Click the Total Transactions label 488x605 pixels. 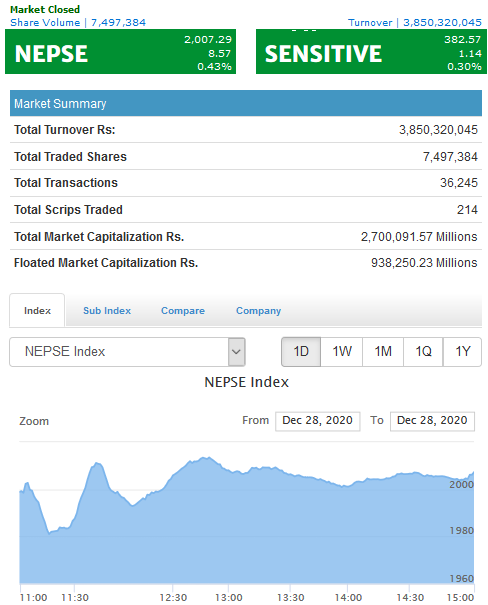click(66, 183)
